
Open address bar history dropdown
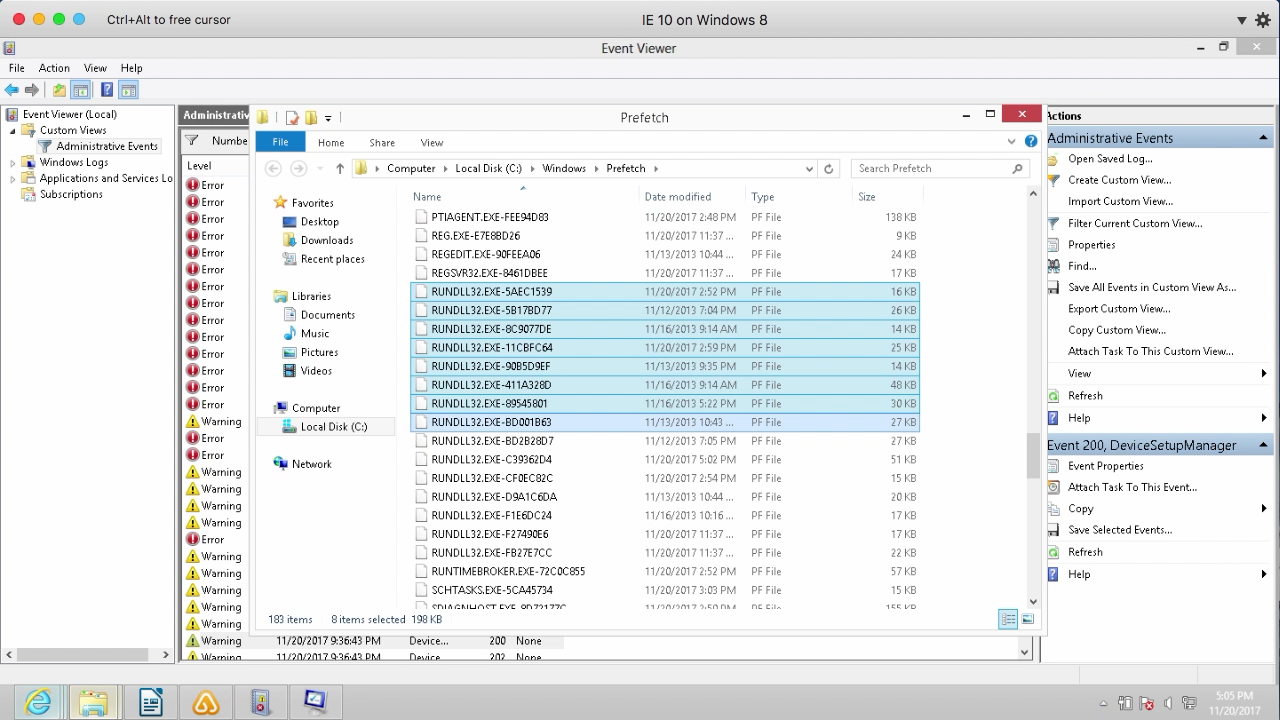(x=809, y=169)
